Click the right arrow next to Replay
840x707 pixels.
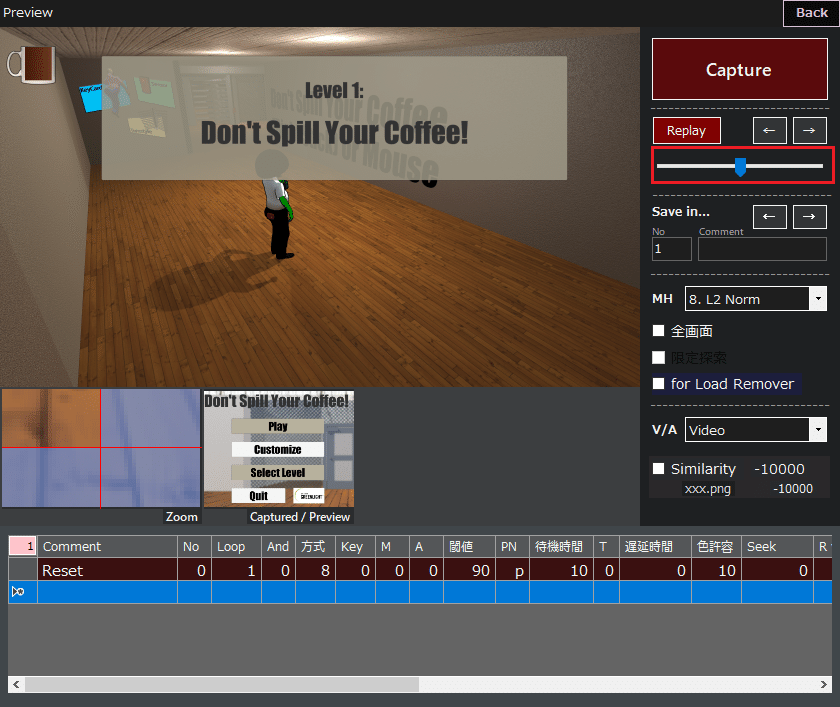tap(809, 131)
